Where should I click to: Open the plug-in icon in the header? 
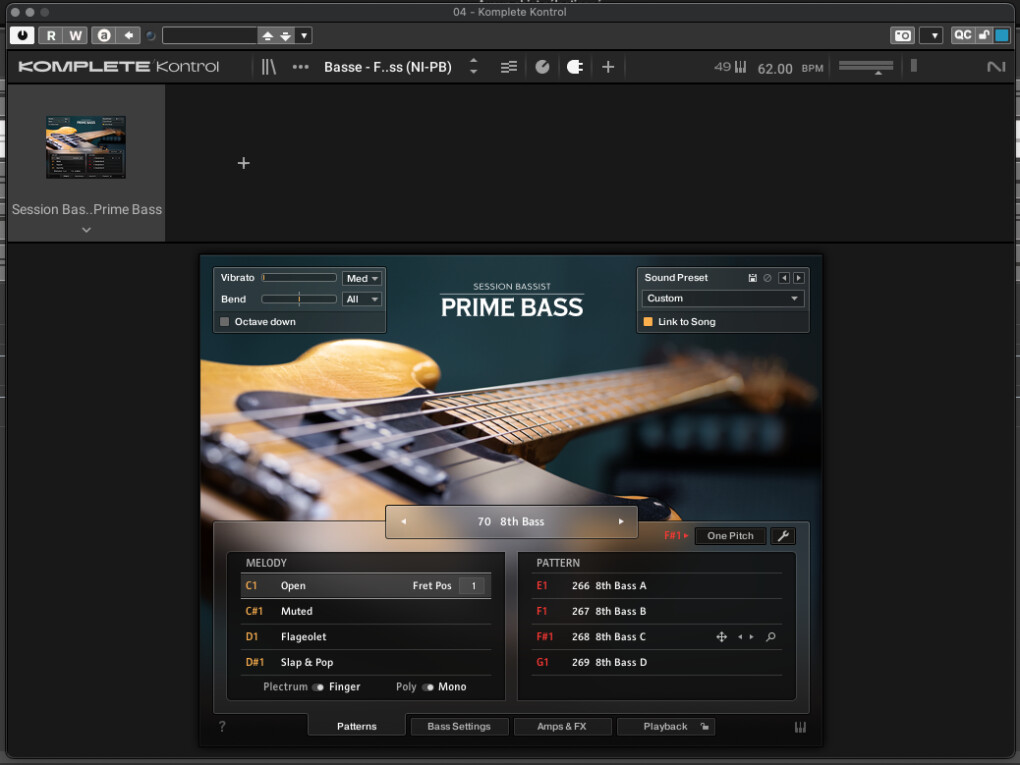574,67
